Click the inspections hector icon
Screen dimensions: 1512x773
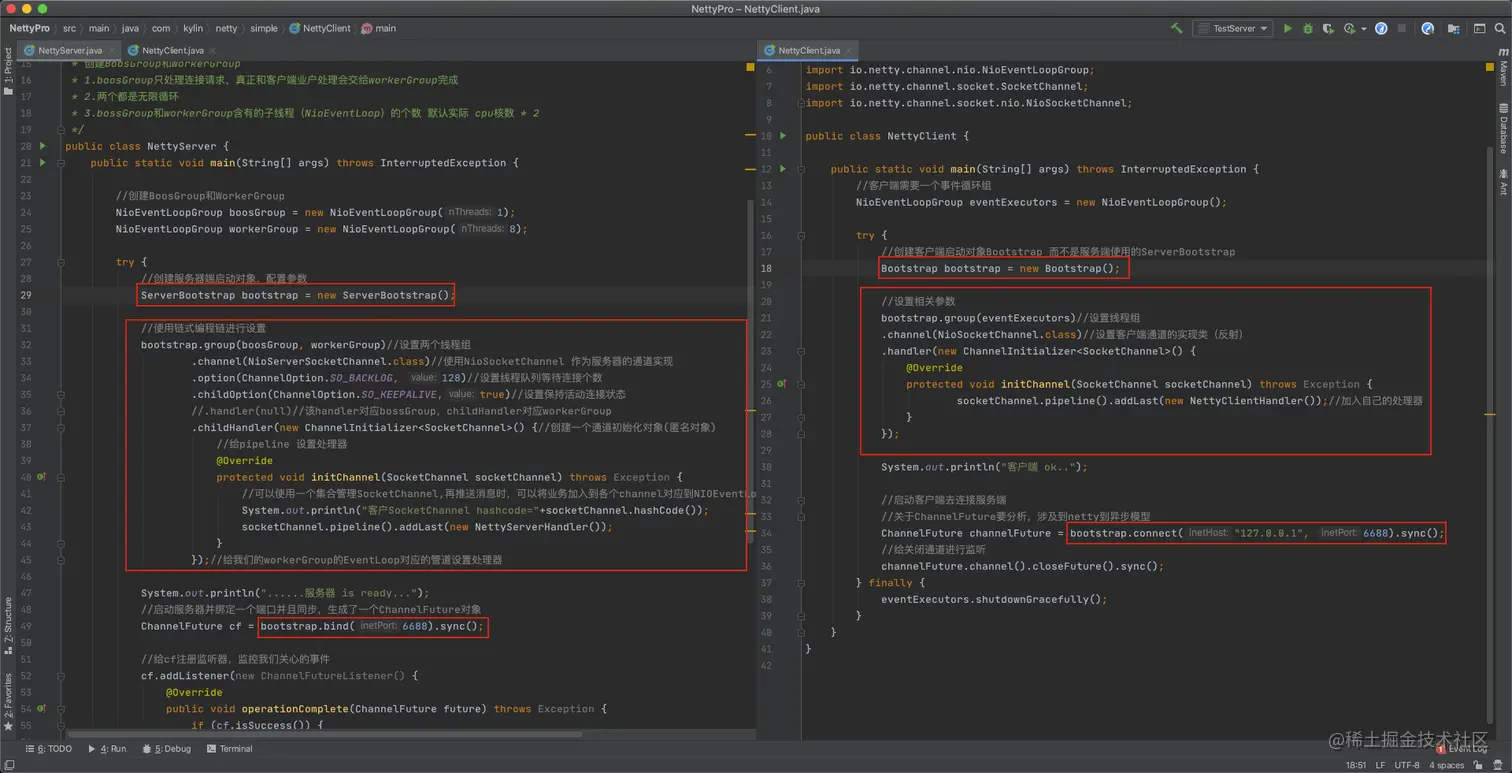click(1499, 765)
